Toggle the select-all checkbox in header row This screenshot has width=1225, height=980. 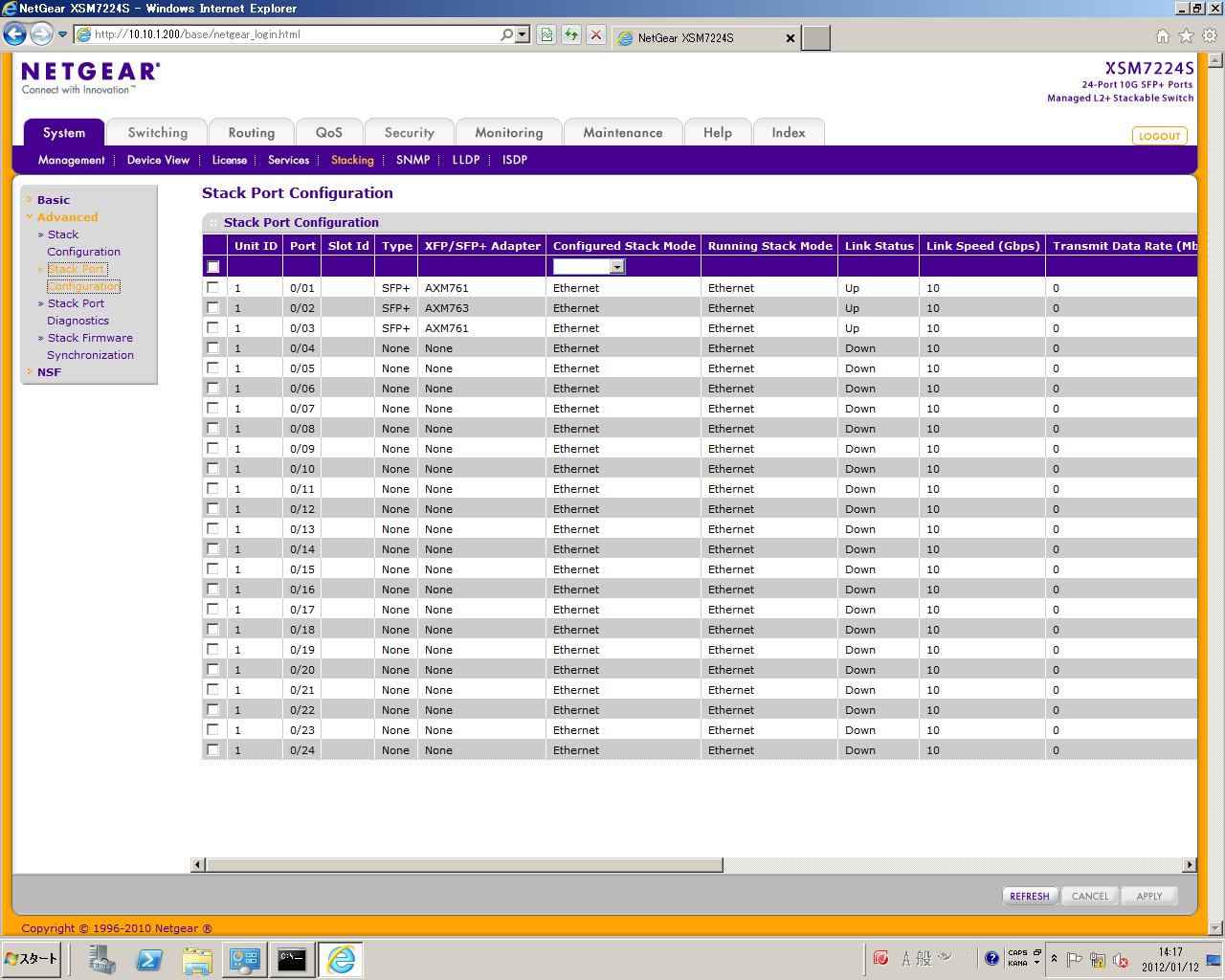point(212,267)
